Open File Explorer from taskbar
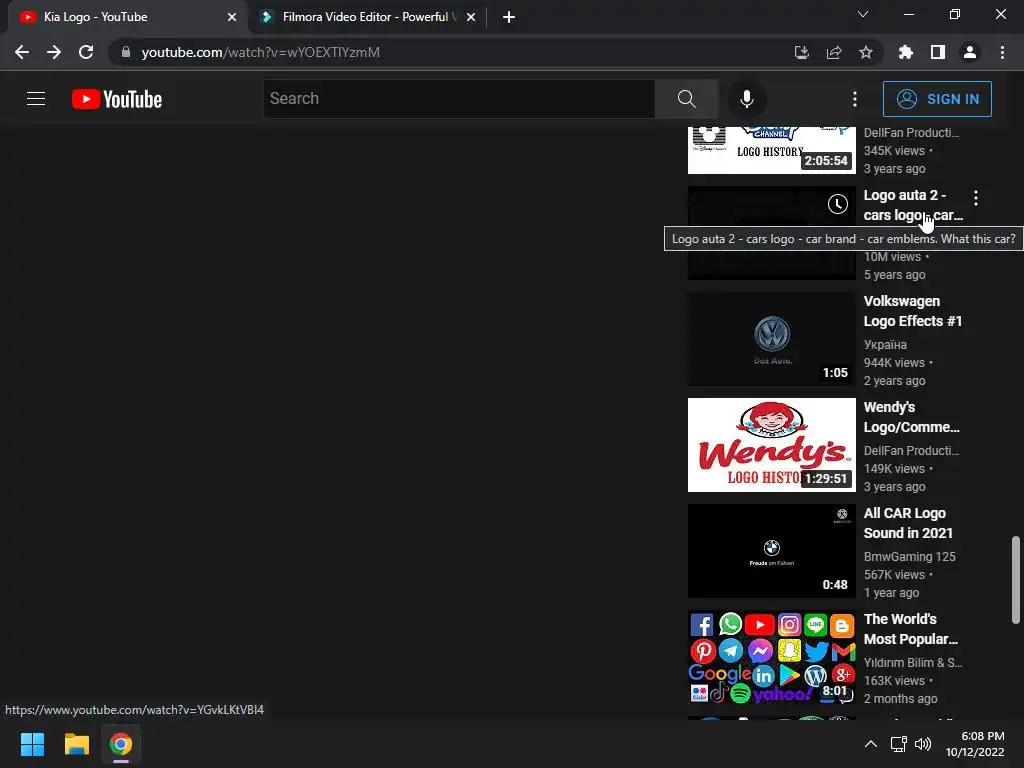 [76, 744]
